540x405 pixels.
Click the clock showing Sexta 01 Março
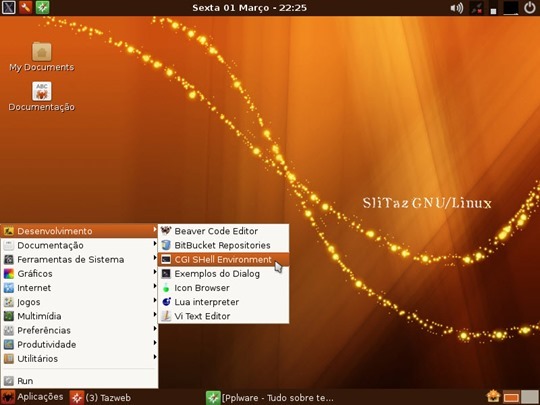249,8
